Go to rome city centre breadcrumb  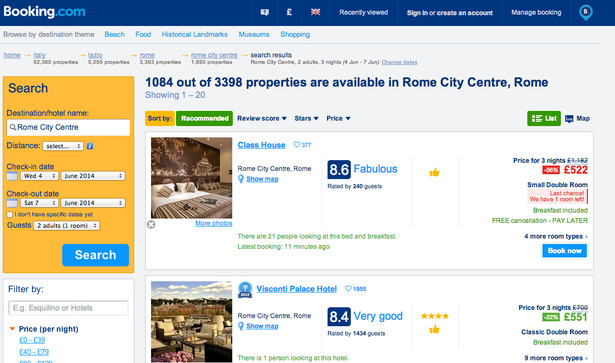214,55
